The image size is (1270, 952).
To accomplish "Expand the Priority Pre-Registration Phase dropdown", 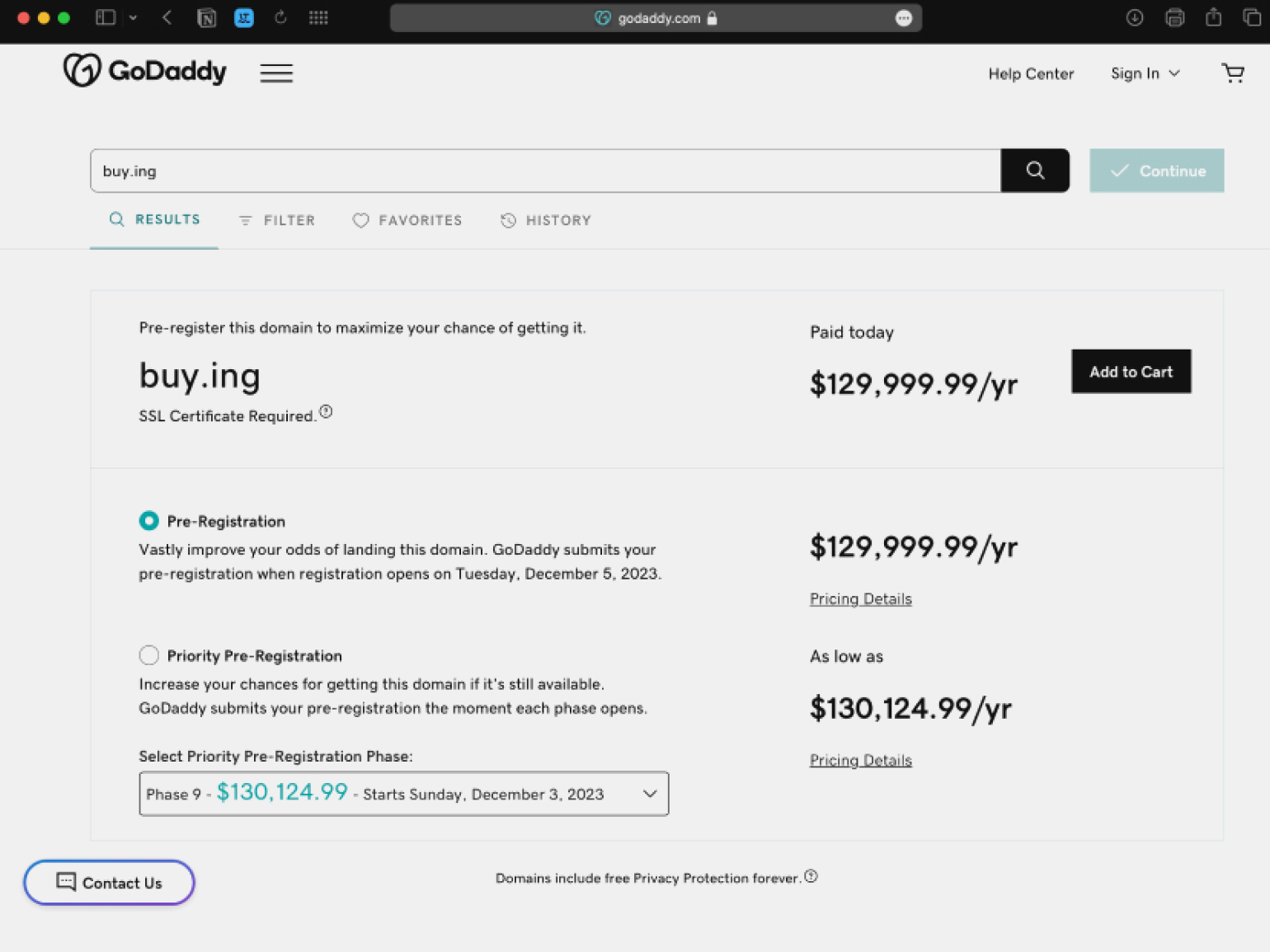I will click(x=404, y=794).
